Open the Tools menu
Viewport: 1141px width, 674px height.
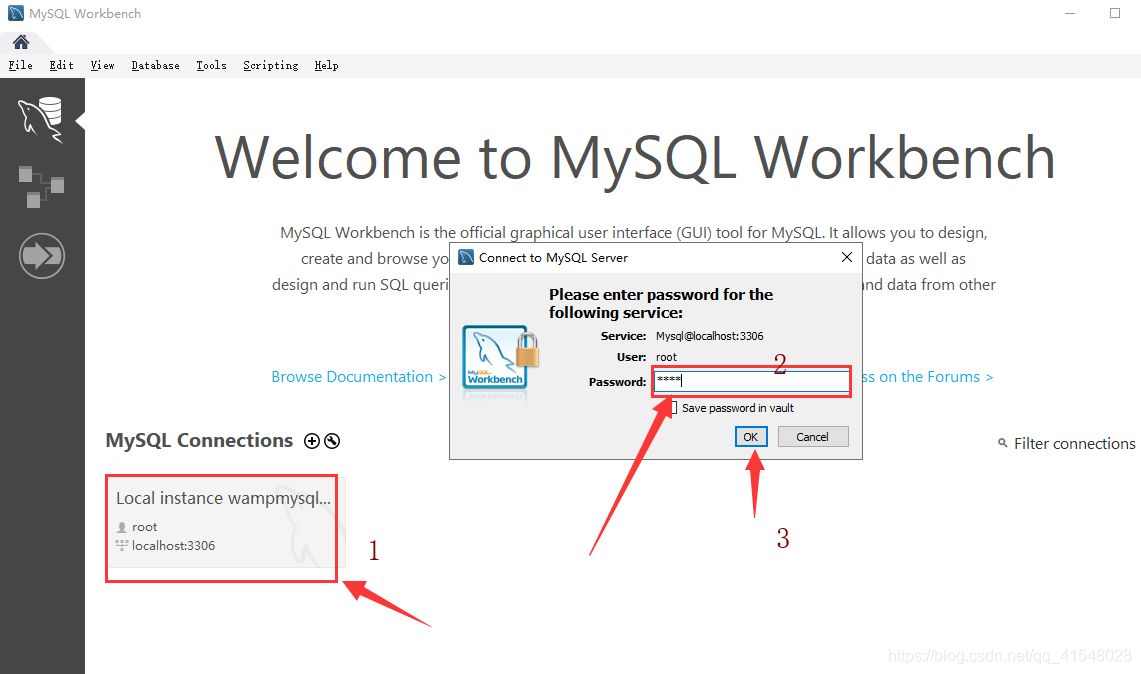pyautogui.click(x=211, y=66)
